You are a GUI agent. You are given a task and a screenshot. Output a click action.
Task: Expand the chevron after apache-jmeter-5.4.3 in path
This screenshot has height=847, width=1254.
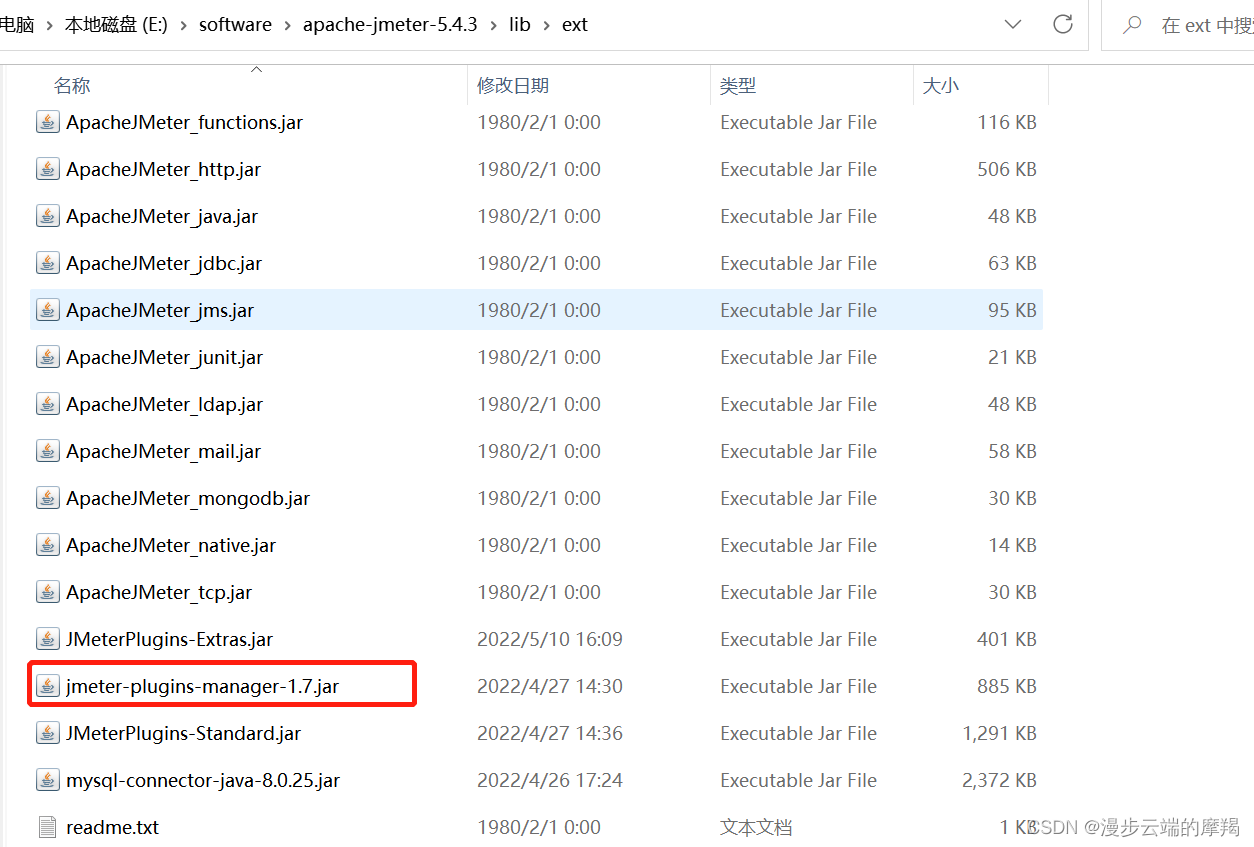click(x=493, y=25)
